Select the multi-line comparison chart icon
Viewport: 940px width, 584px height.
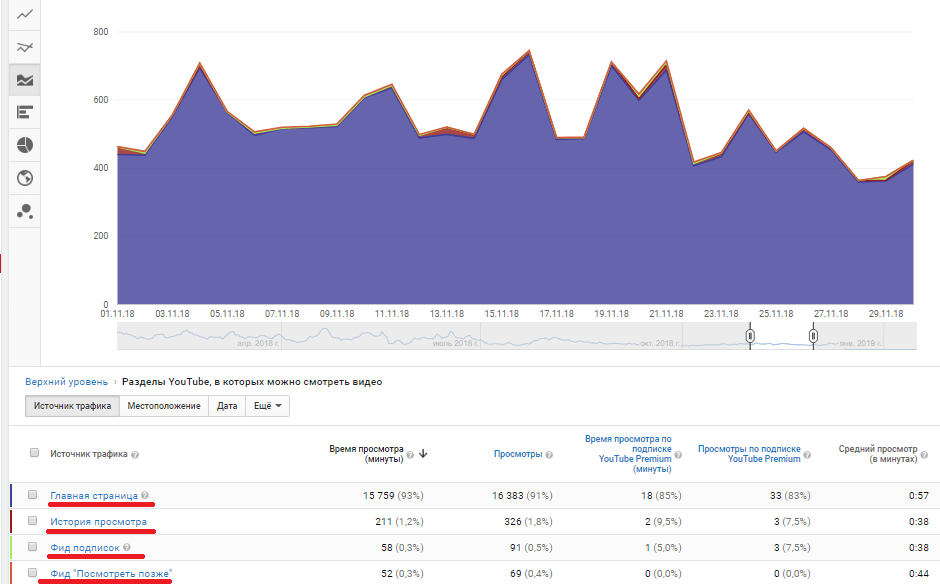coord(25,47)
